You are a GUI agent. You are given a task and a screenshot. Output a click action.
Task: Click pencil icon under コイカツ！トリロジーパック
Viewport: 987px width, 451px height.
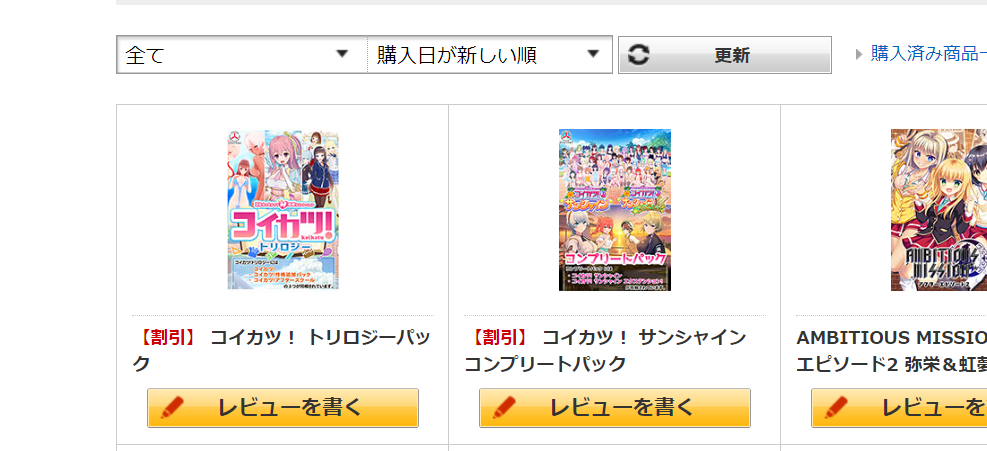click(172, 408)
